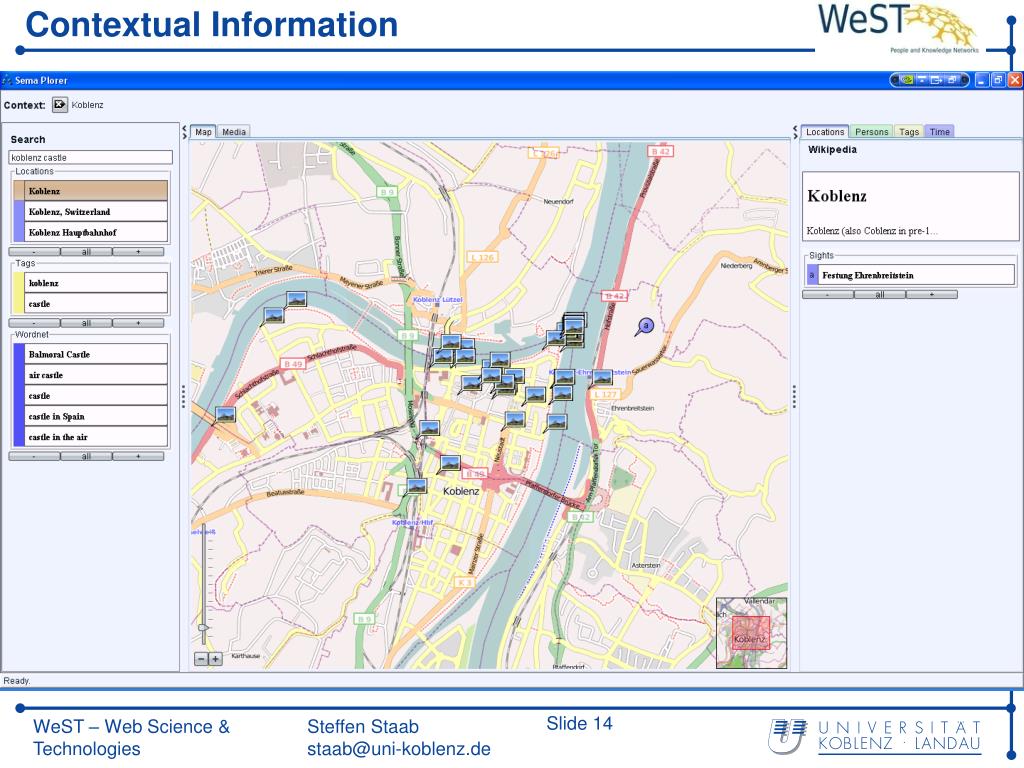
Task: Click the plus button under Wordnet list
Action: 138,456
